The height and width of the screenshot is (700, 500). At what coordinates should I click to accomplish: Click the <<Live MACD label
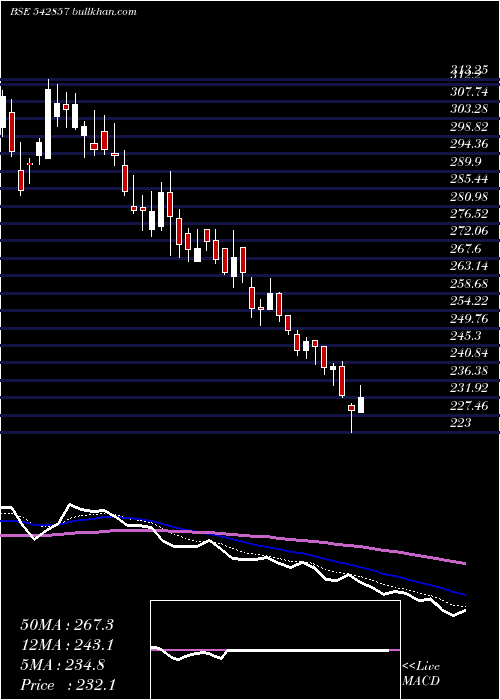click(x=421, y=674)
